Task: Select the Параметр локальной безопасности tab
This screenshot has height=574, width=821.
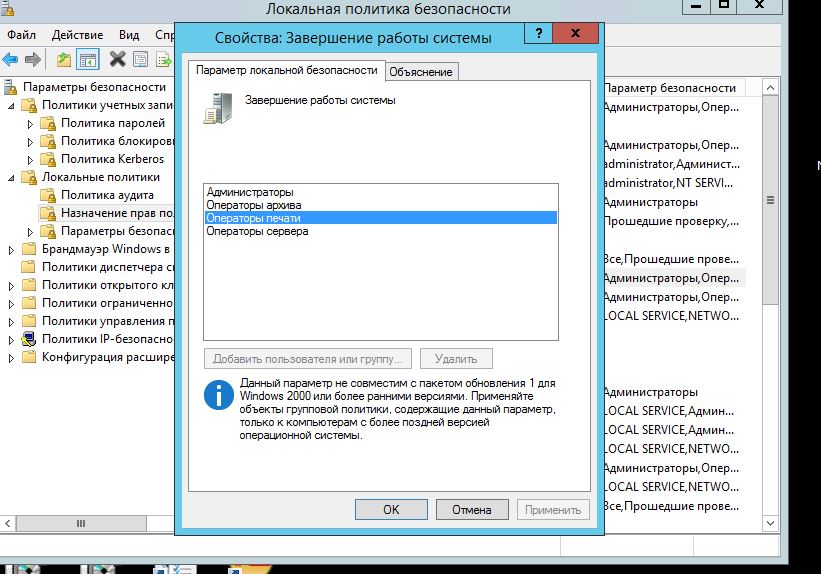Action: pyautogui.click(x=286, y=70)
